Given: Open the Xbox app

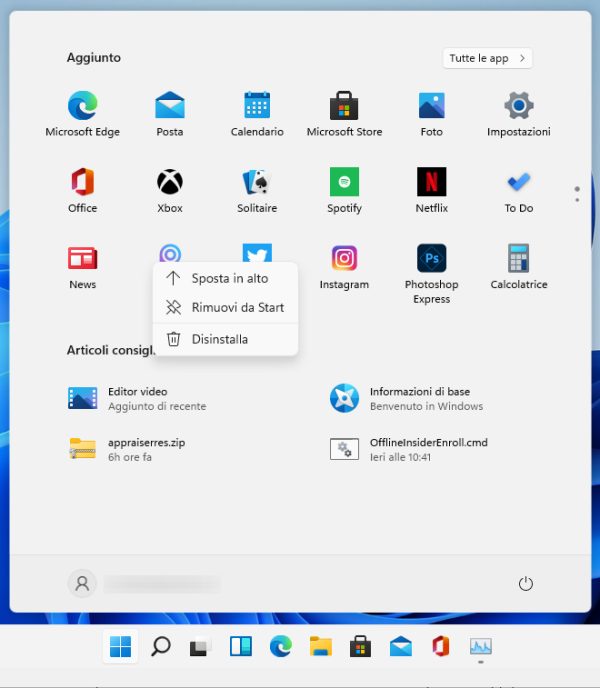Looking at the screenshot, I should (x=170, y=190).
